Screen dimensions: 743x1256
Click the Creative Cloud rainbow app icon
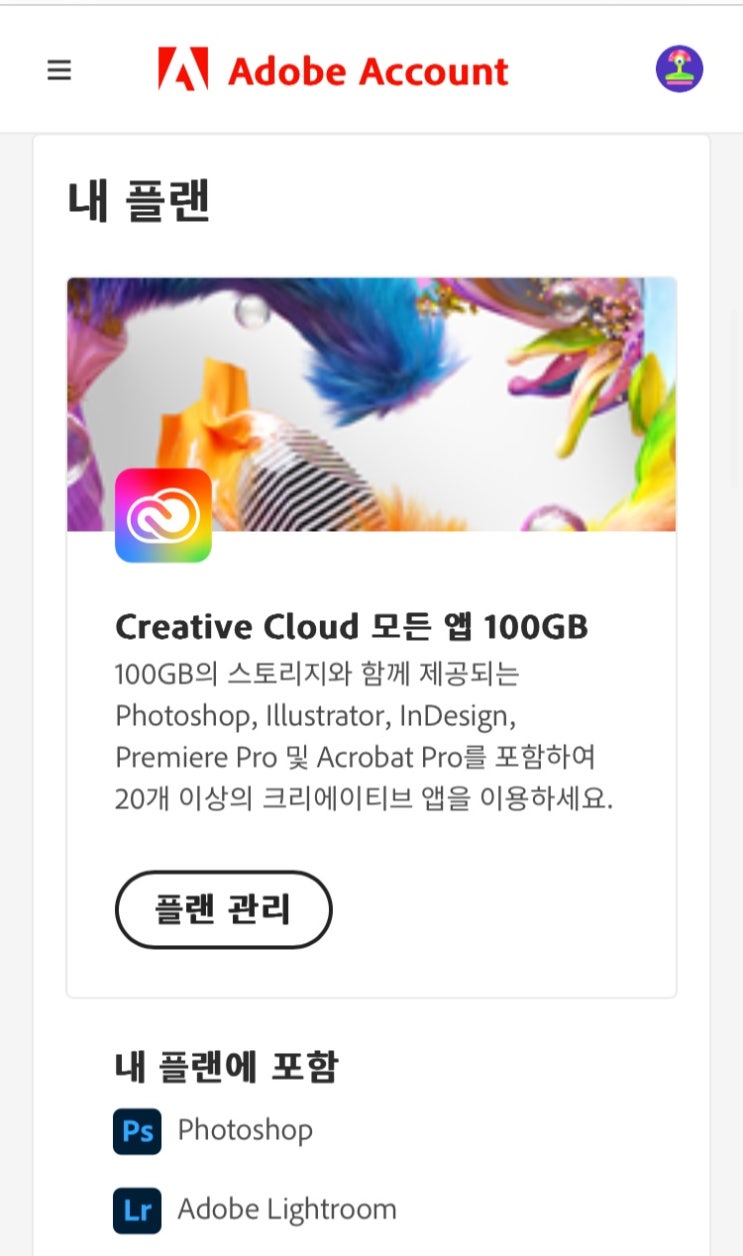tap(163, 515)
